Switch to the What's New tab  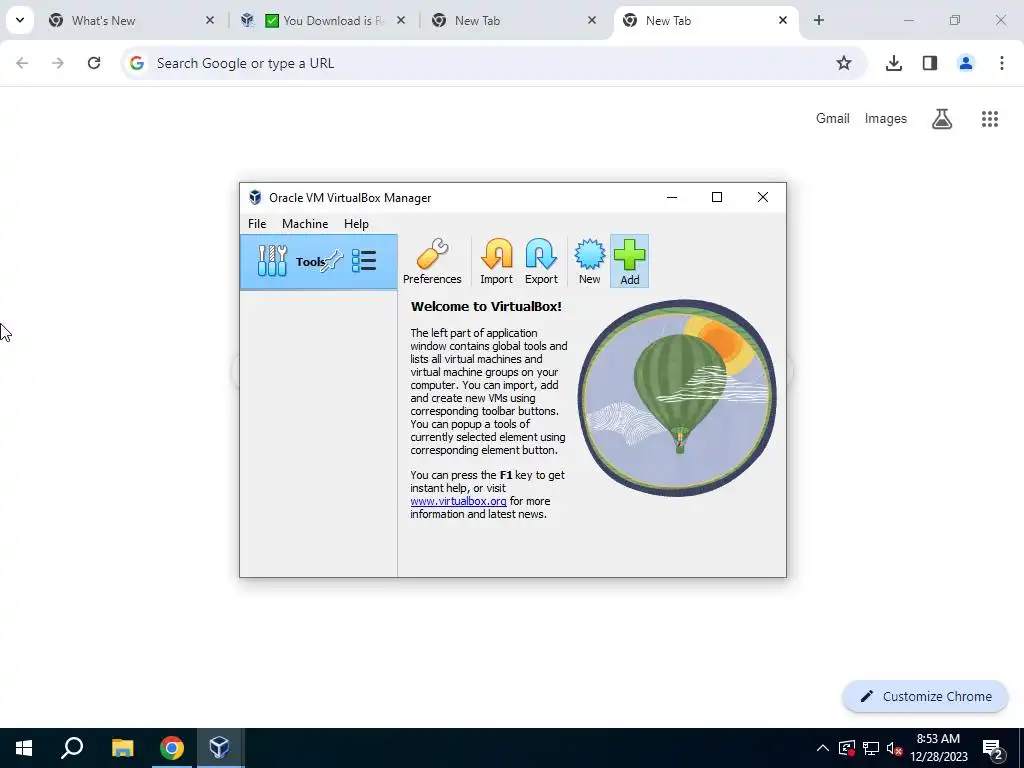pyautogui.click(x=131, y=21)
